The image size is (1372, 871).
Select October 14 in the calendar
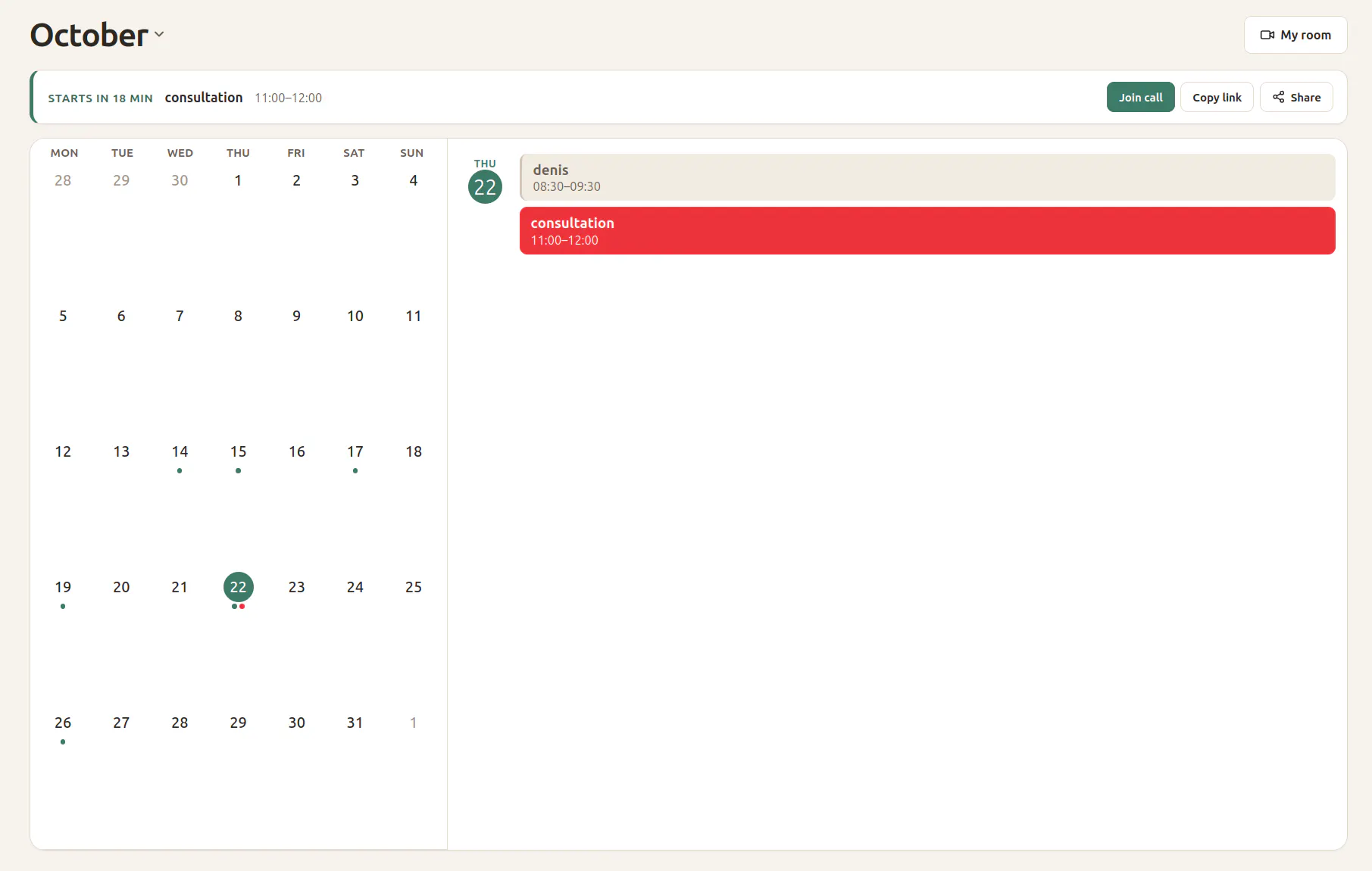click(180, 452)
